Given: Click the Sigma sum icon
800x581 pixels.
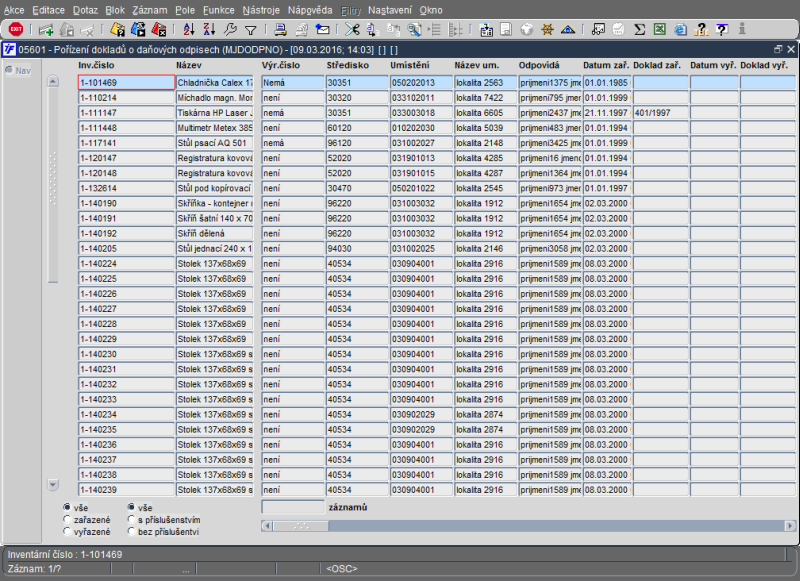Looking at the screenshot, I should tap(640, 29).
